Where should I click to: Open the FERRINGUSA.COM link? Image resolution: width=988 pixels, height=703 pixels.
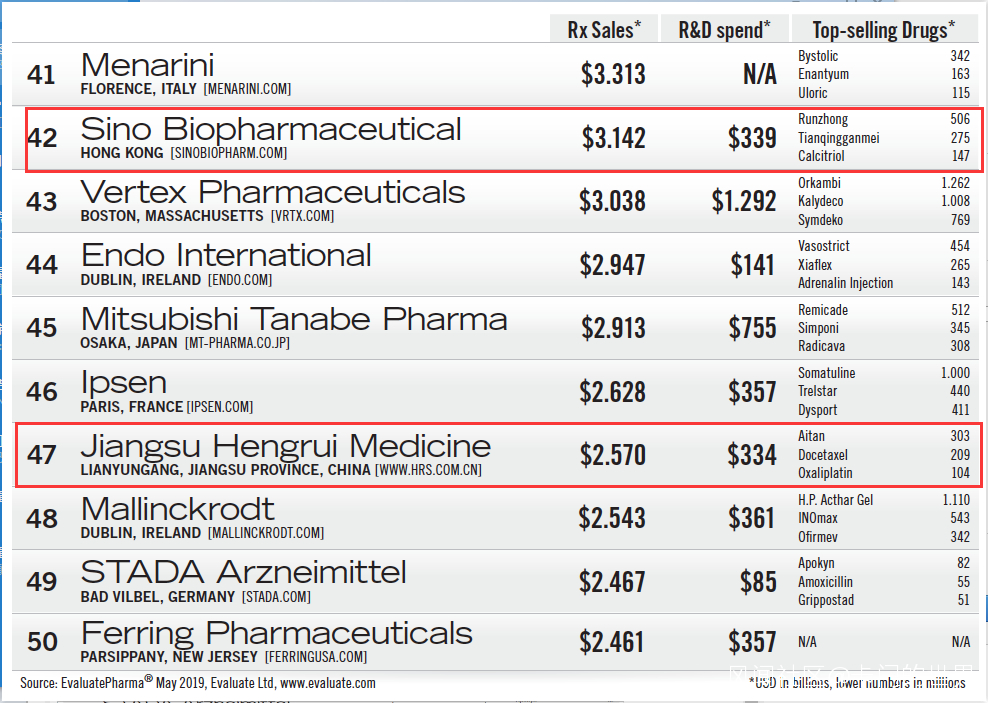(316, 658)
